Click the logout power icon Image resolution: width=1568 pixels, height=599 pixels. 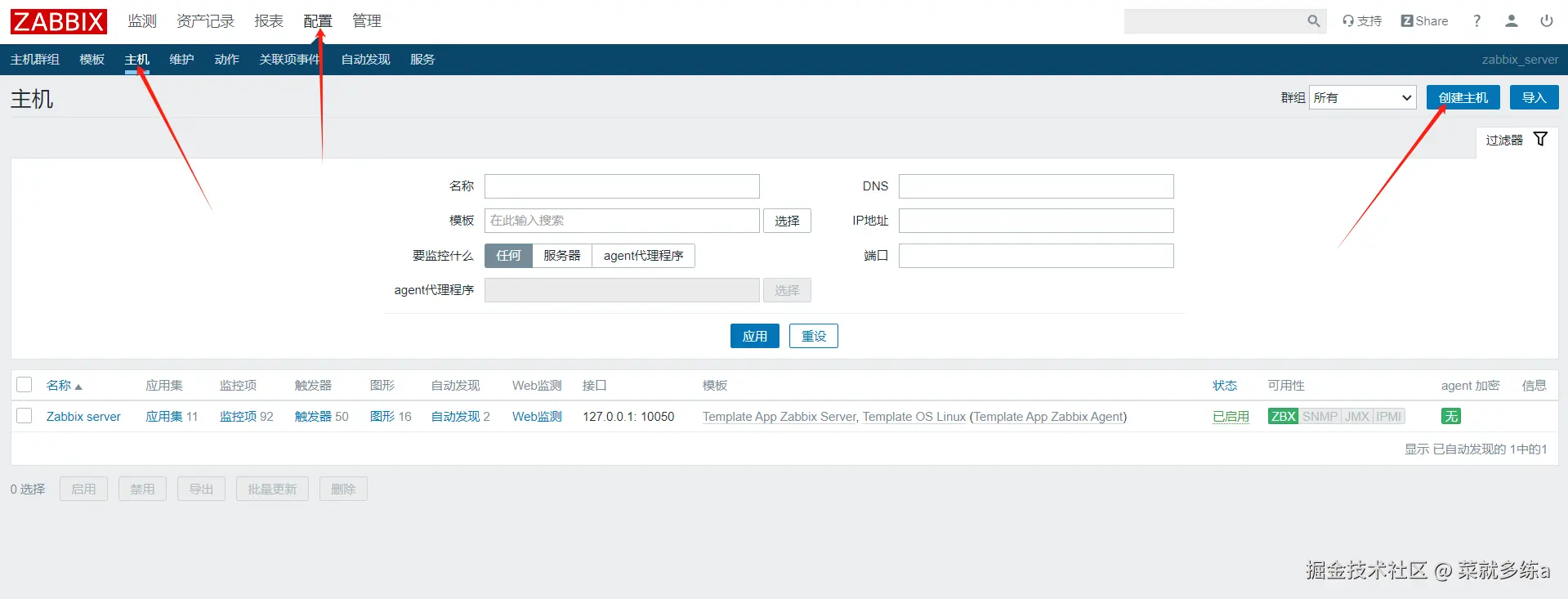pos(1547,21)
